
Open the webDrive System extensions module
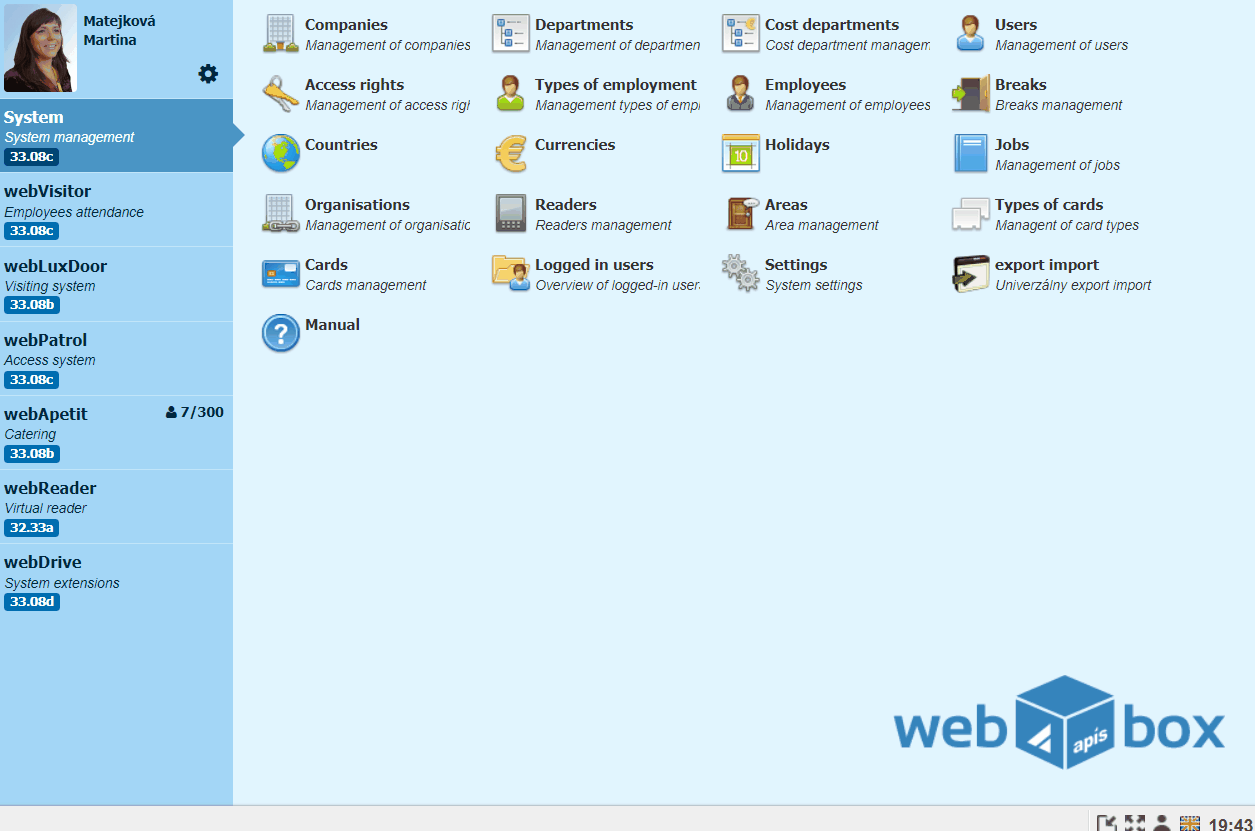click(x=116, y=581)
